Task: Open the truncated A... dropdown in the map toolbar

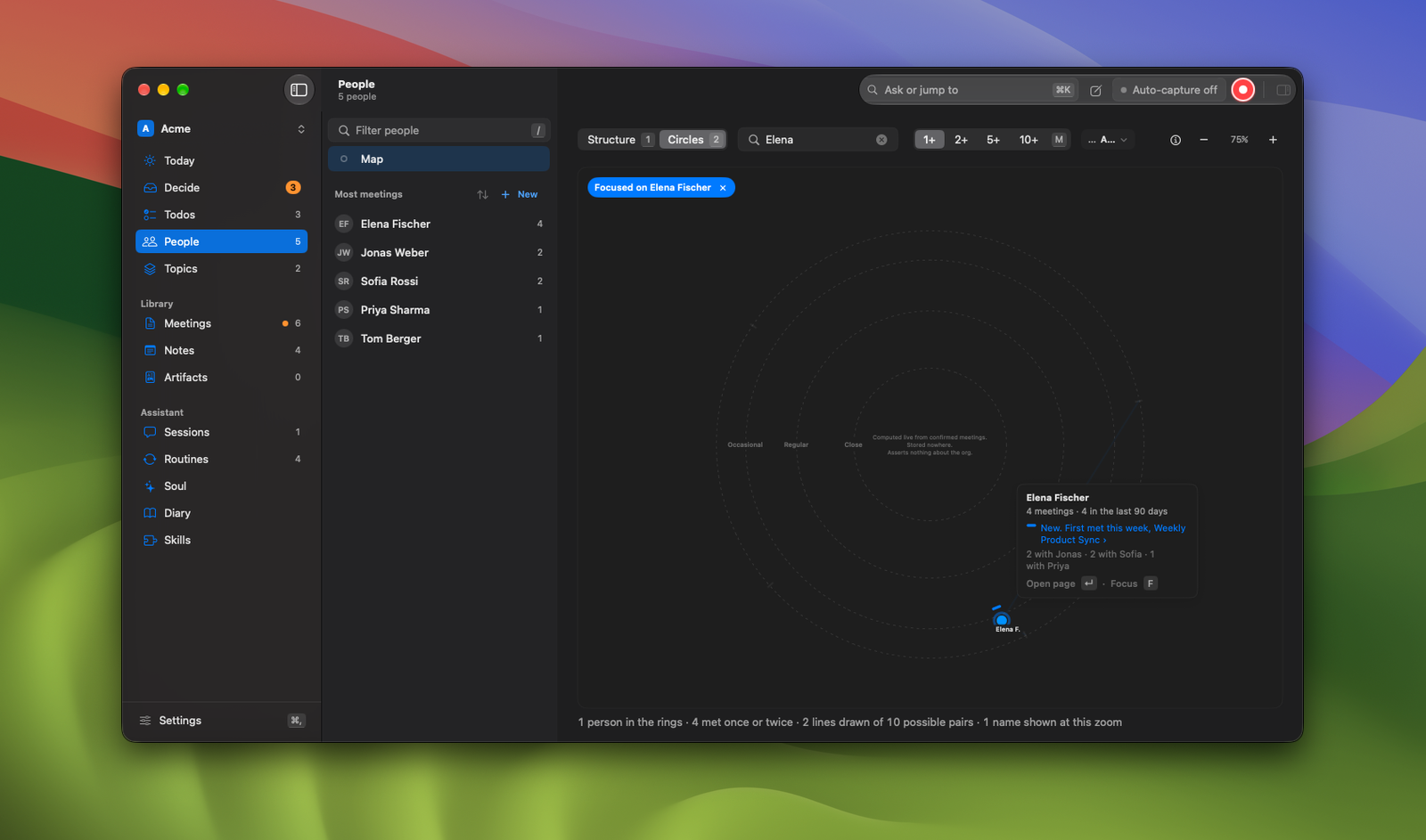Action: (1108, 140)
